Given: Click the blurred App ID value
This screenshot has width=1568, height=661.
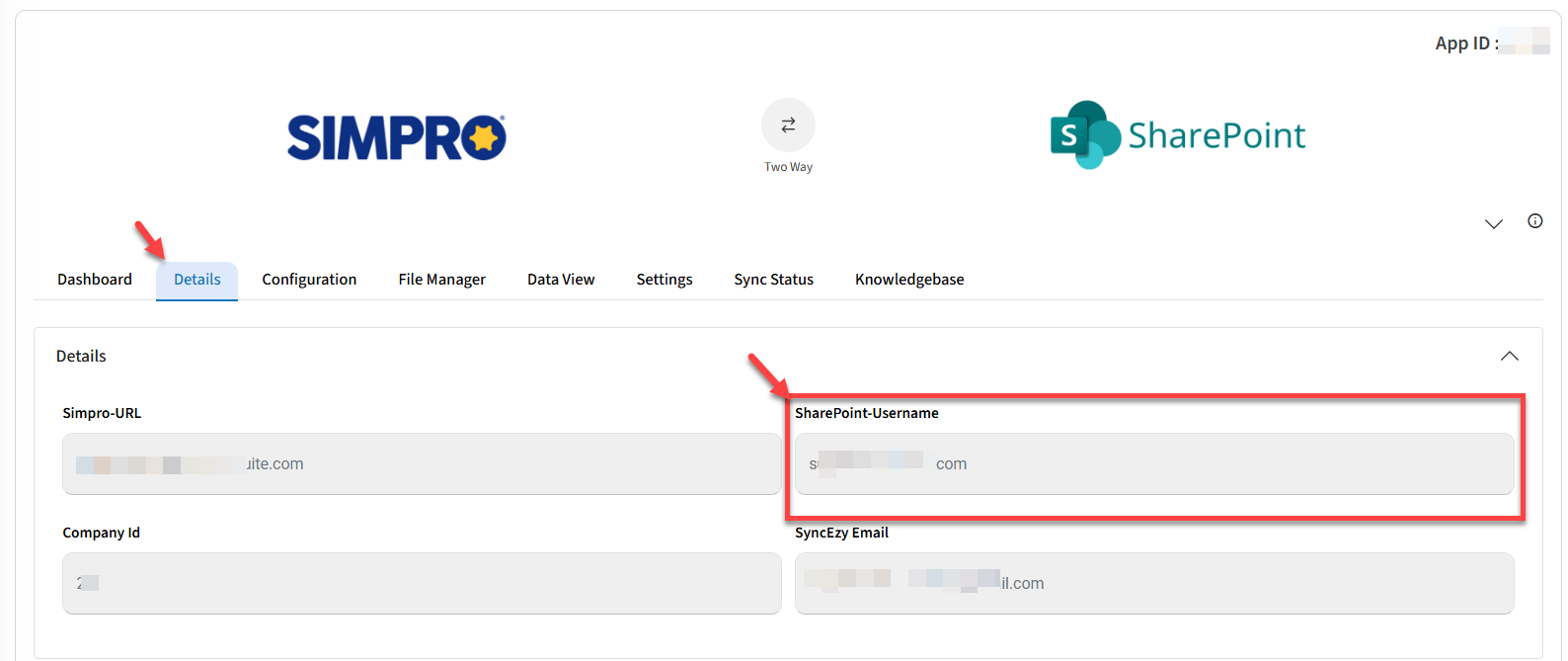Looking at the screenshot, I should 1524,42.
